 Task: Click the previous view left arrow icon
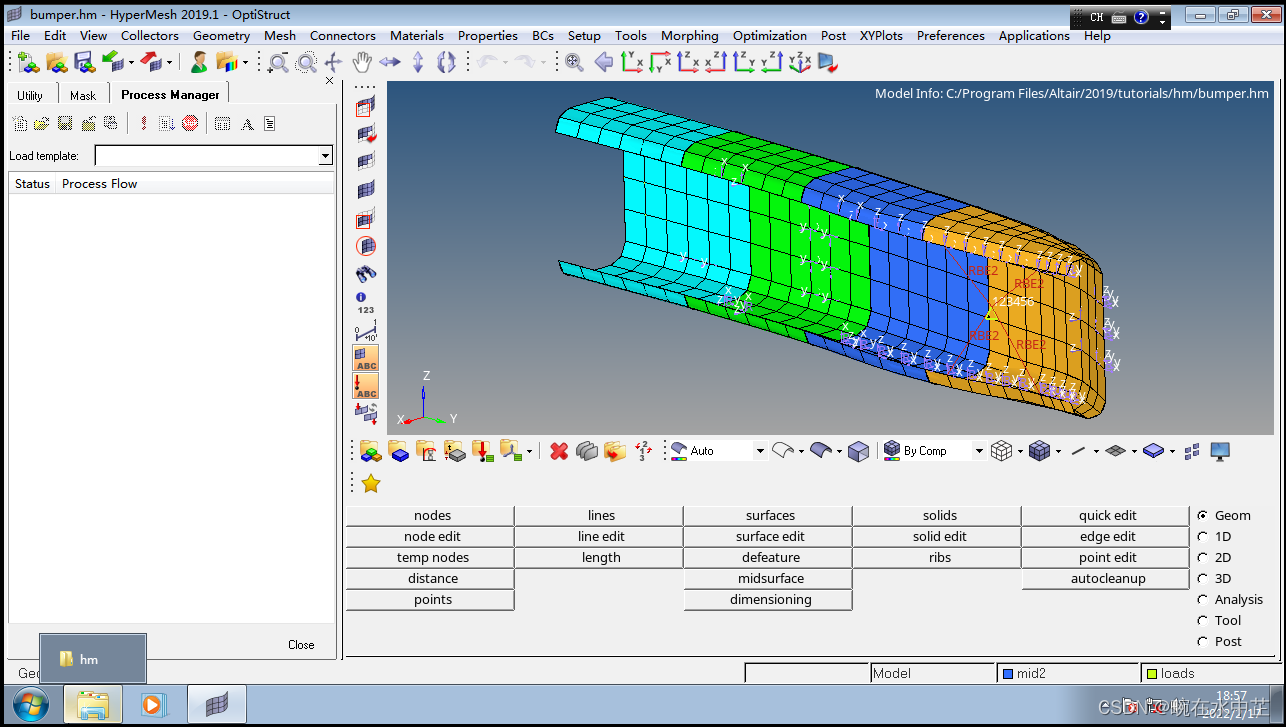click(604, 62)
